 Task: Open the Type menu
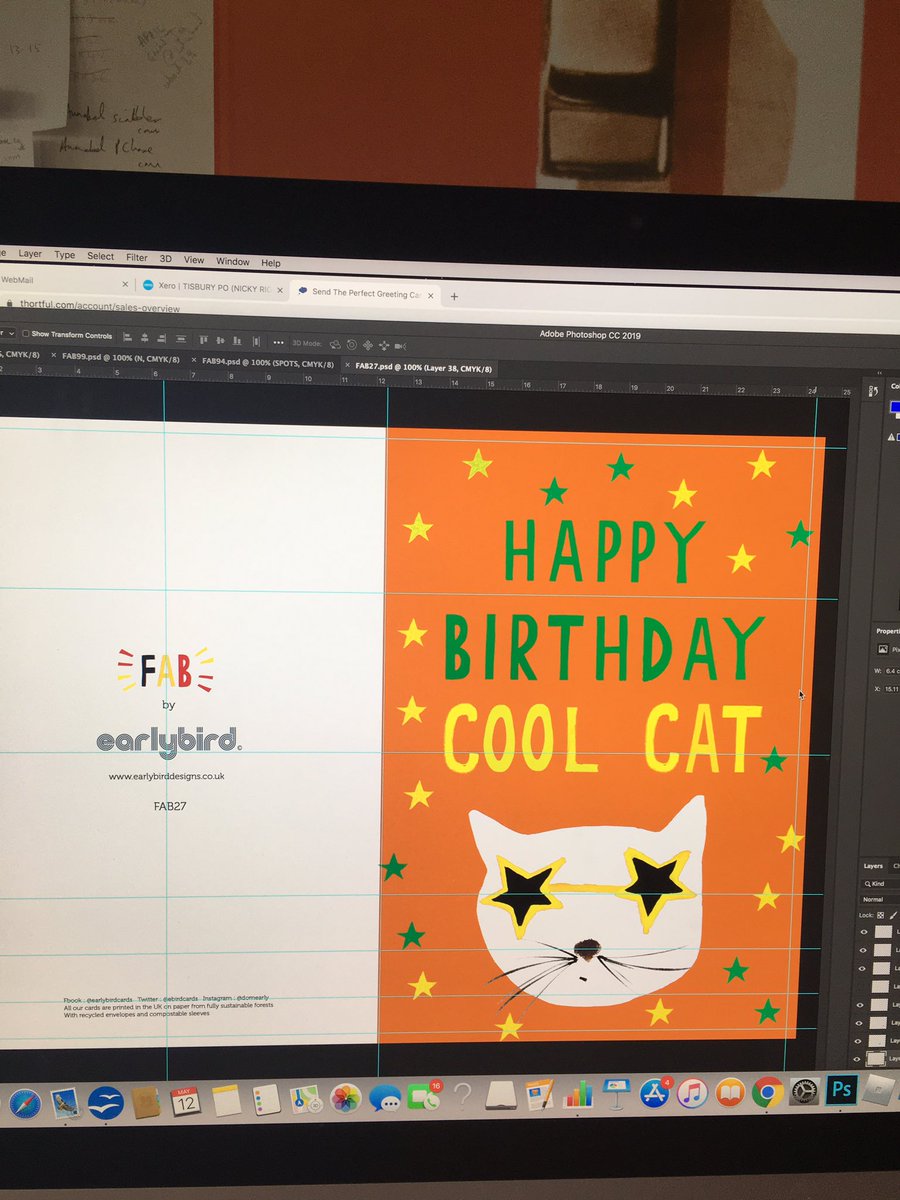click(64, 255)
